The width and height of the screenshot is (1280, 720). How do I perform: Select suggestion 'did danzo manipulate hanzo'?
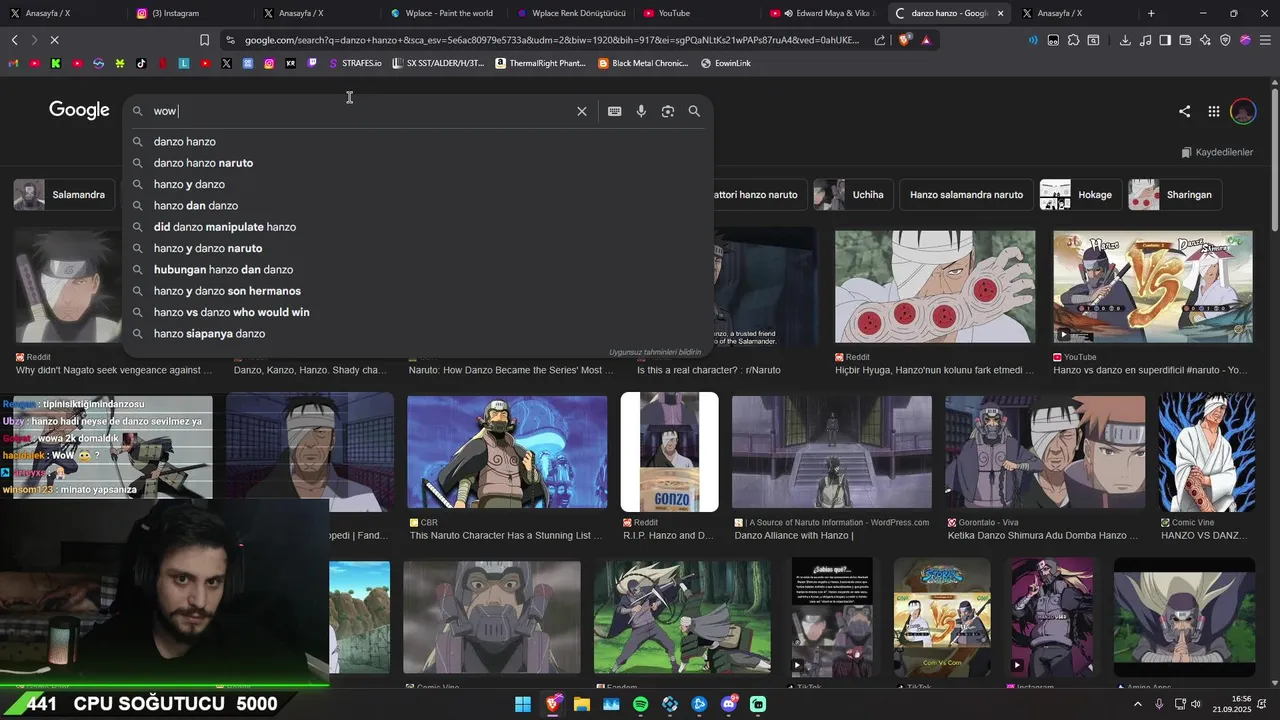point(418,227)
